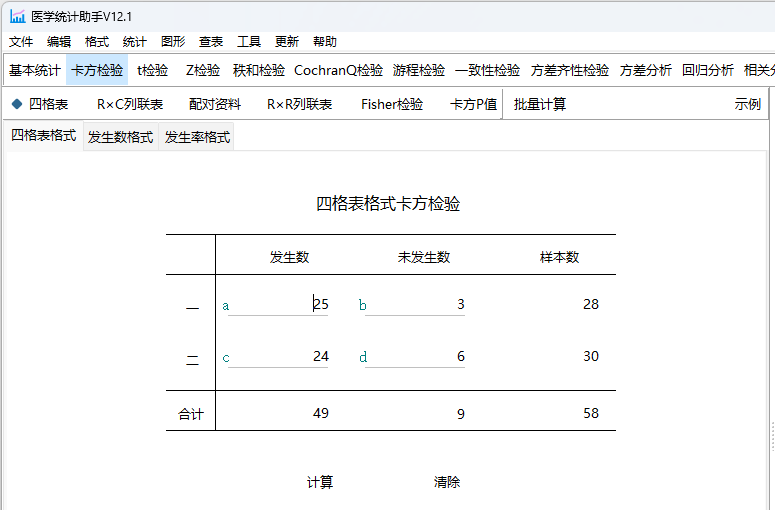Switch to 发生率格式 tab
775x510 pixels.
point(197,137)
